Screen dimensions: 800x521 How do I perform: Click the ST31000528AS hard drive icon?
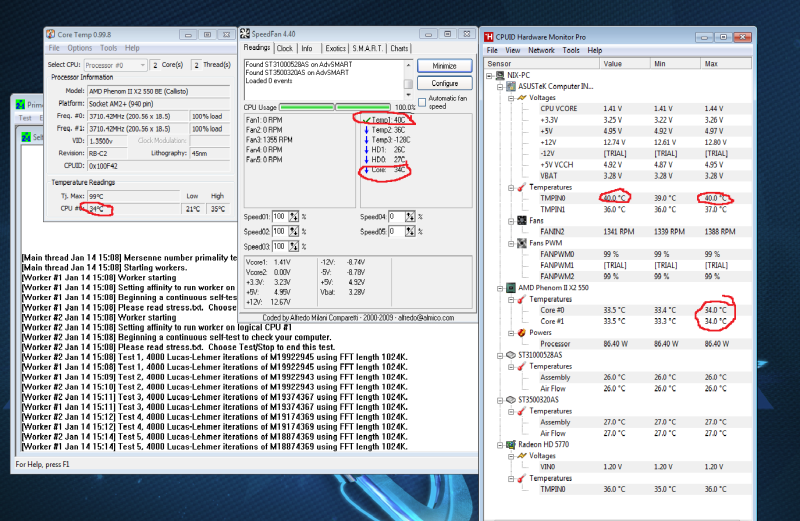(511, 355)
